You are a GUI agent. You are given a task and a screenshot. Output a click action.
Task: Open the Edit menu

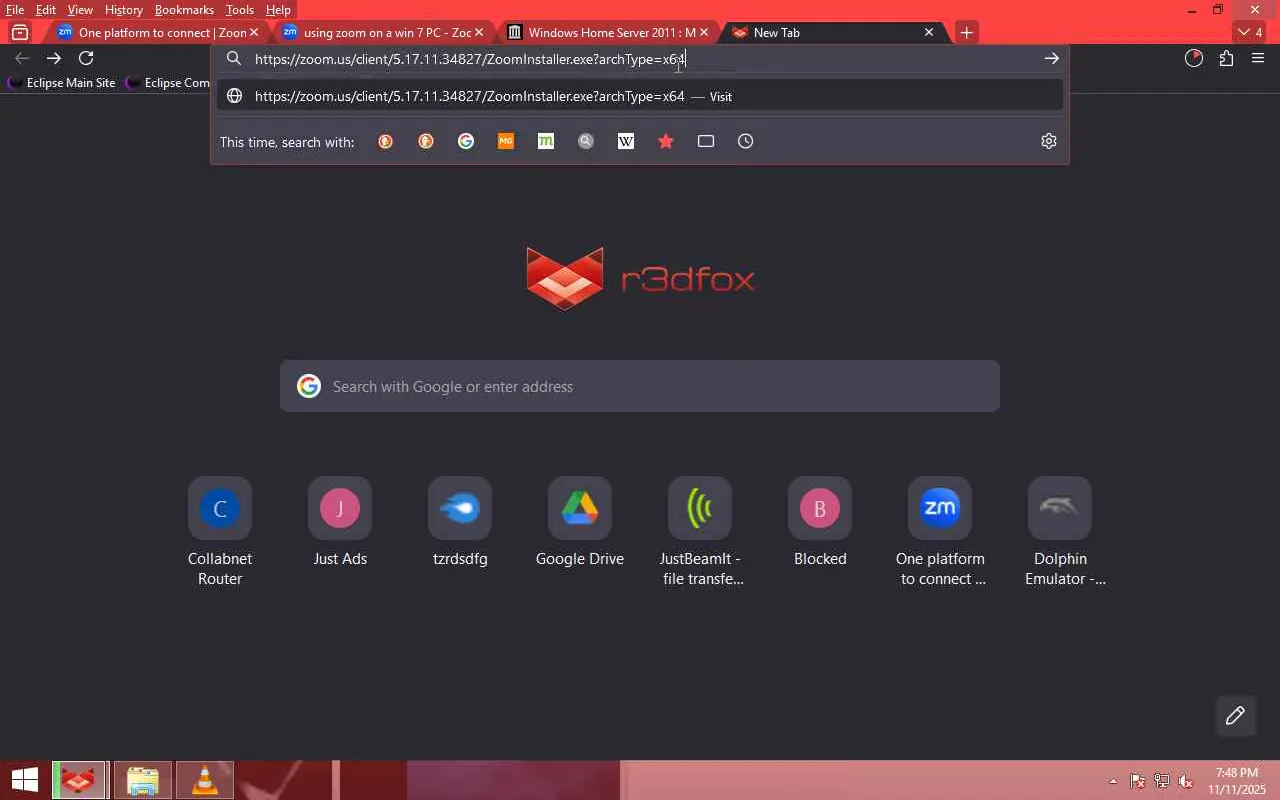pos(46,10)
